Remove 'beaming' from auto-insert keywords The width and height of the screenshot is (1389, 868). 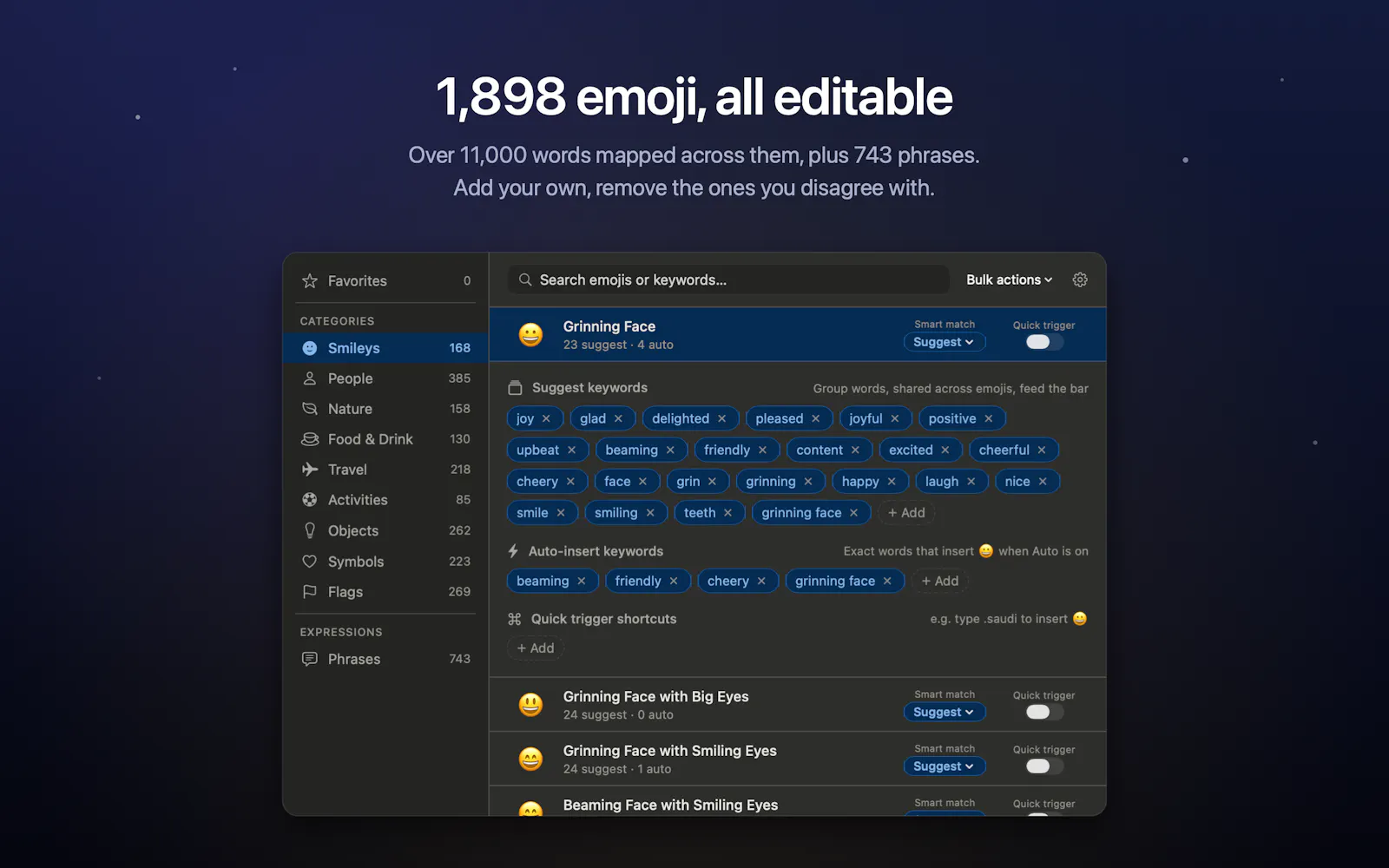pyautogui.click(x=581, y=581)
